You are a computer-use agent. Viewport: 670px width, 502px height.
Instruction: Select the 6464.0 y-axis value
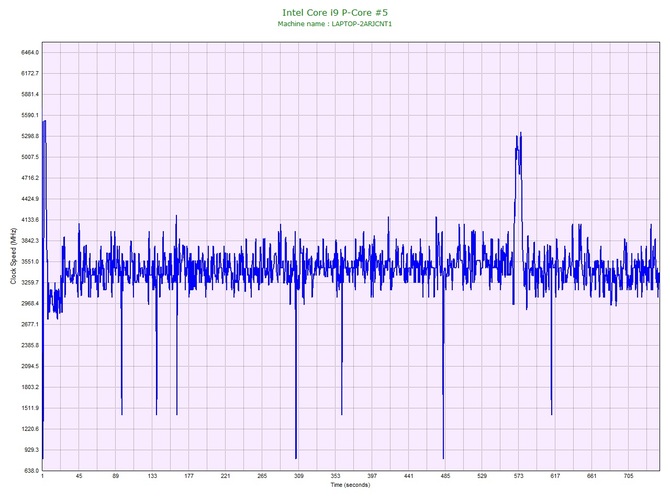pos(30,53)
